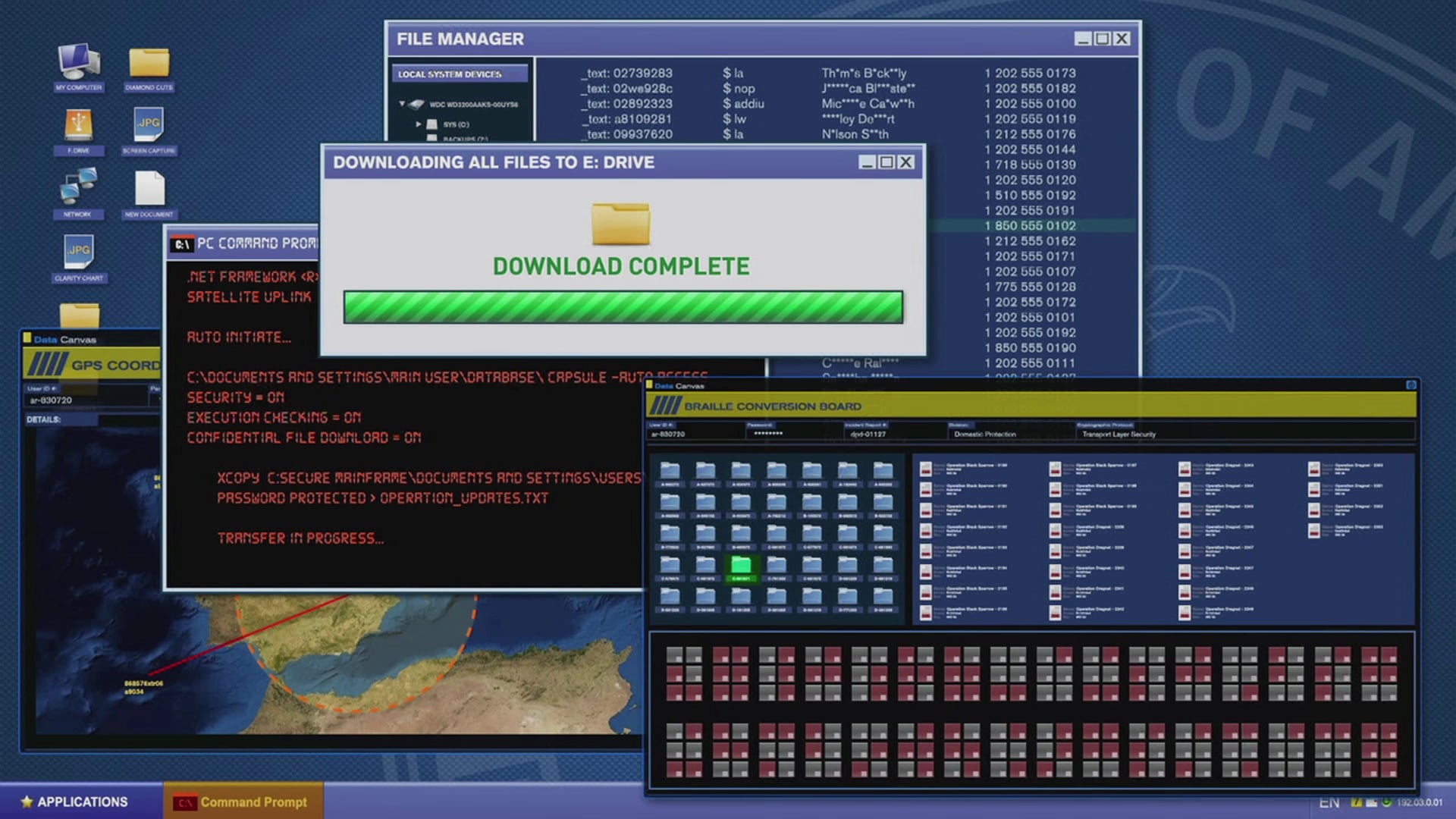Open the Clarity Chart JPG icon

click(79, 253)
